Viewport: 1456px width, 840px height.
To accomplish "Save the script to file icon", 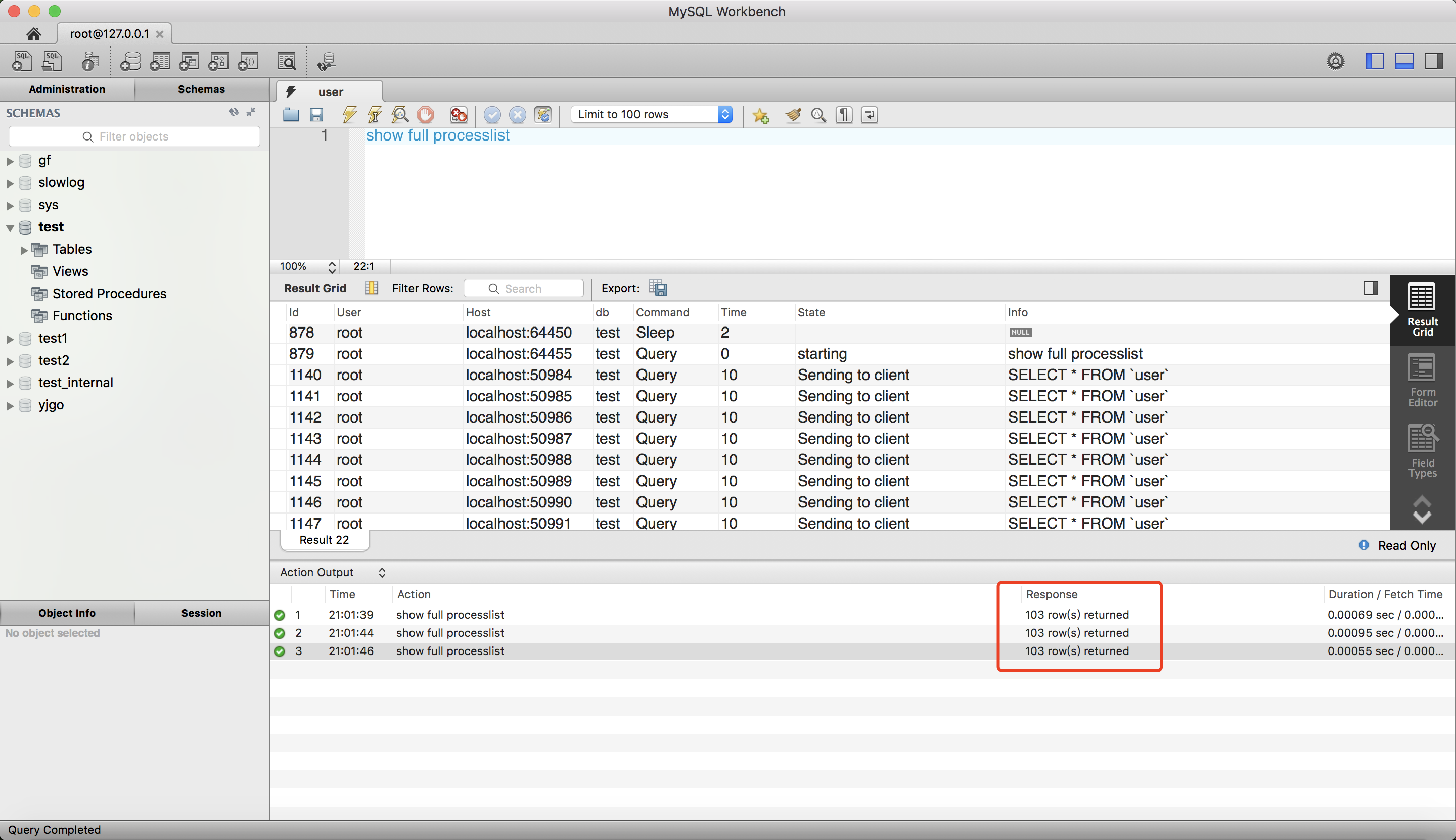I will click(x=316, y=114).
